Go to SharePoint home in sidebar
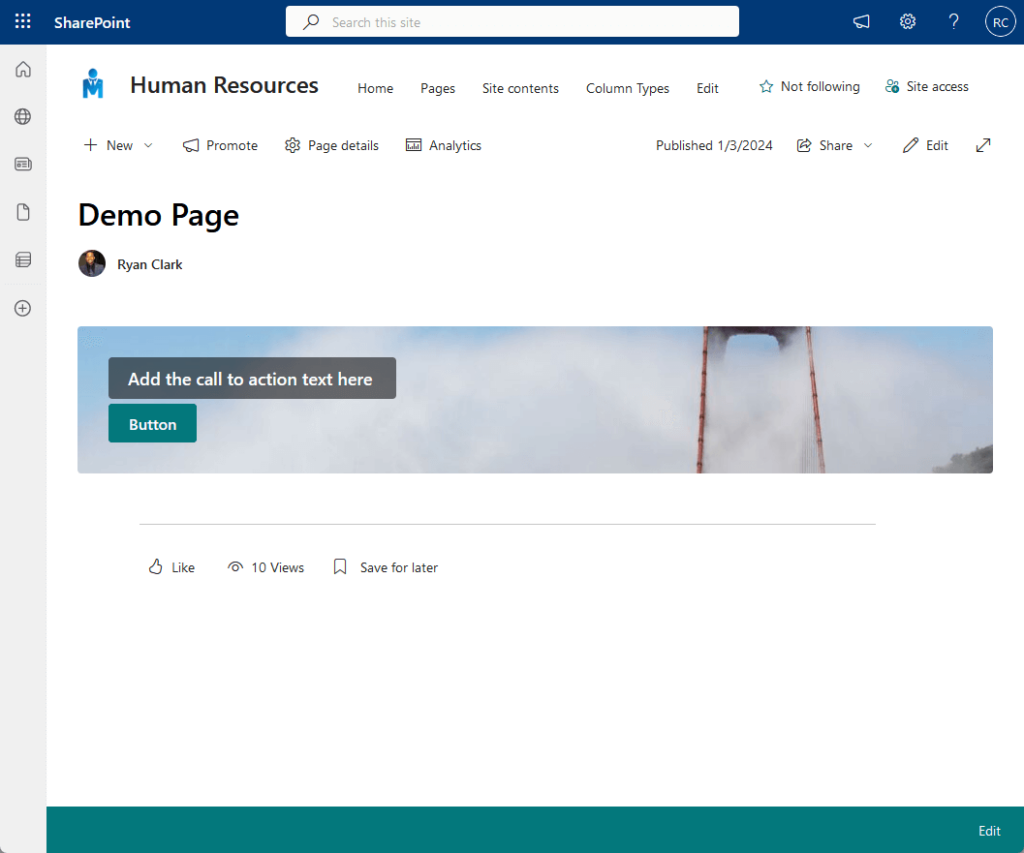This screenshot has width=1024, height=853. click(23, 69)
